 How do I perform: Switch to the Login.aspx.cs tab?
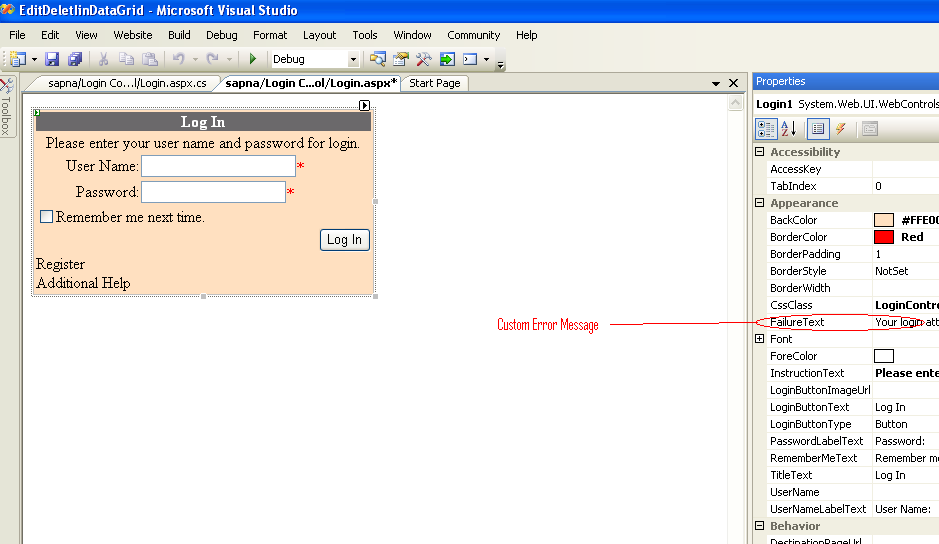coord(127,83)
